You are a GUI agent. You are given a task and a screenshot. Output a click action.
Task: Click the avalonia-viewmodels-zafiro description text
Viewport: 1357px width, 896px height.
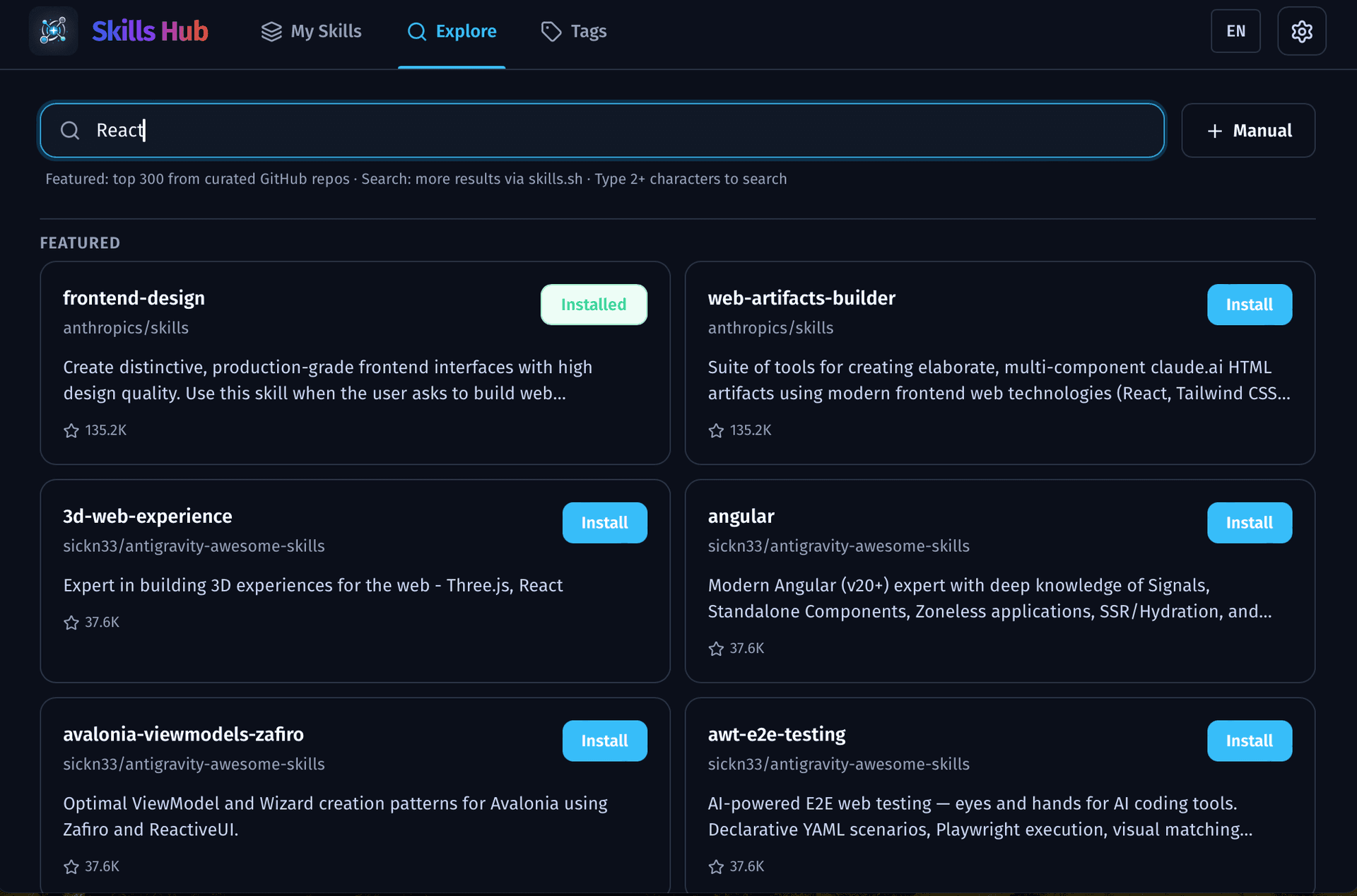335,817
